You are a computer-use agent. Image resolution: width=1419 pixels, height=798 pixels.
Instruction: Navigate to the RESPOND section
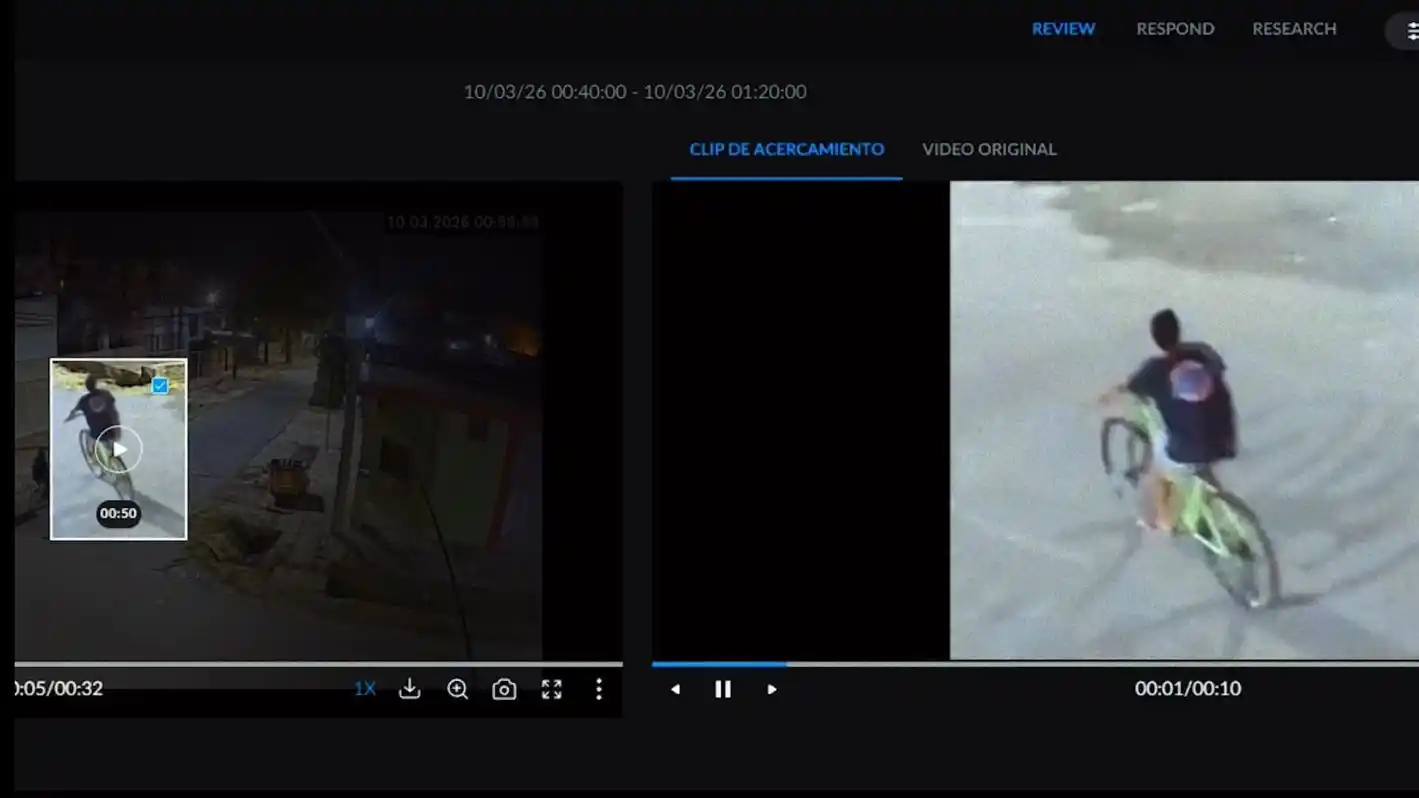click(x=1175, y=29)
